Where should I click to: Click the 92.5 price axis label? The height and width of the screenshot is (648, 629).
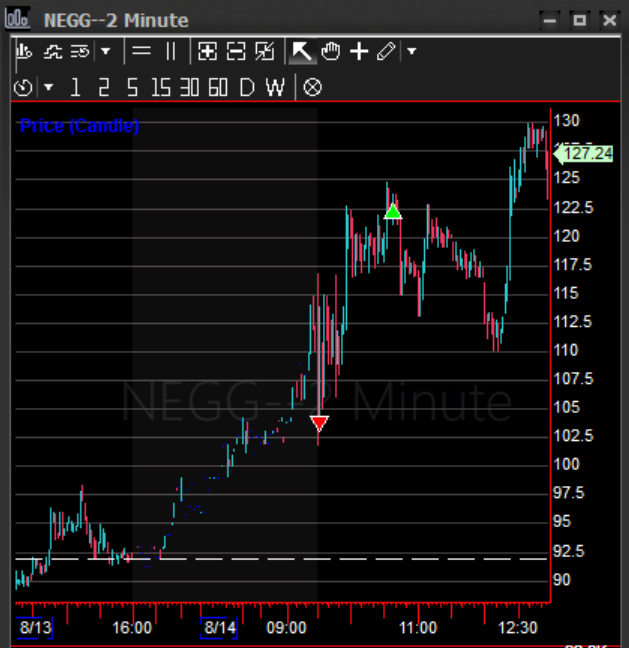coord(569,551)
